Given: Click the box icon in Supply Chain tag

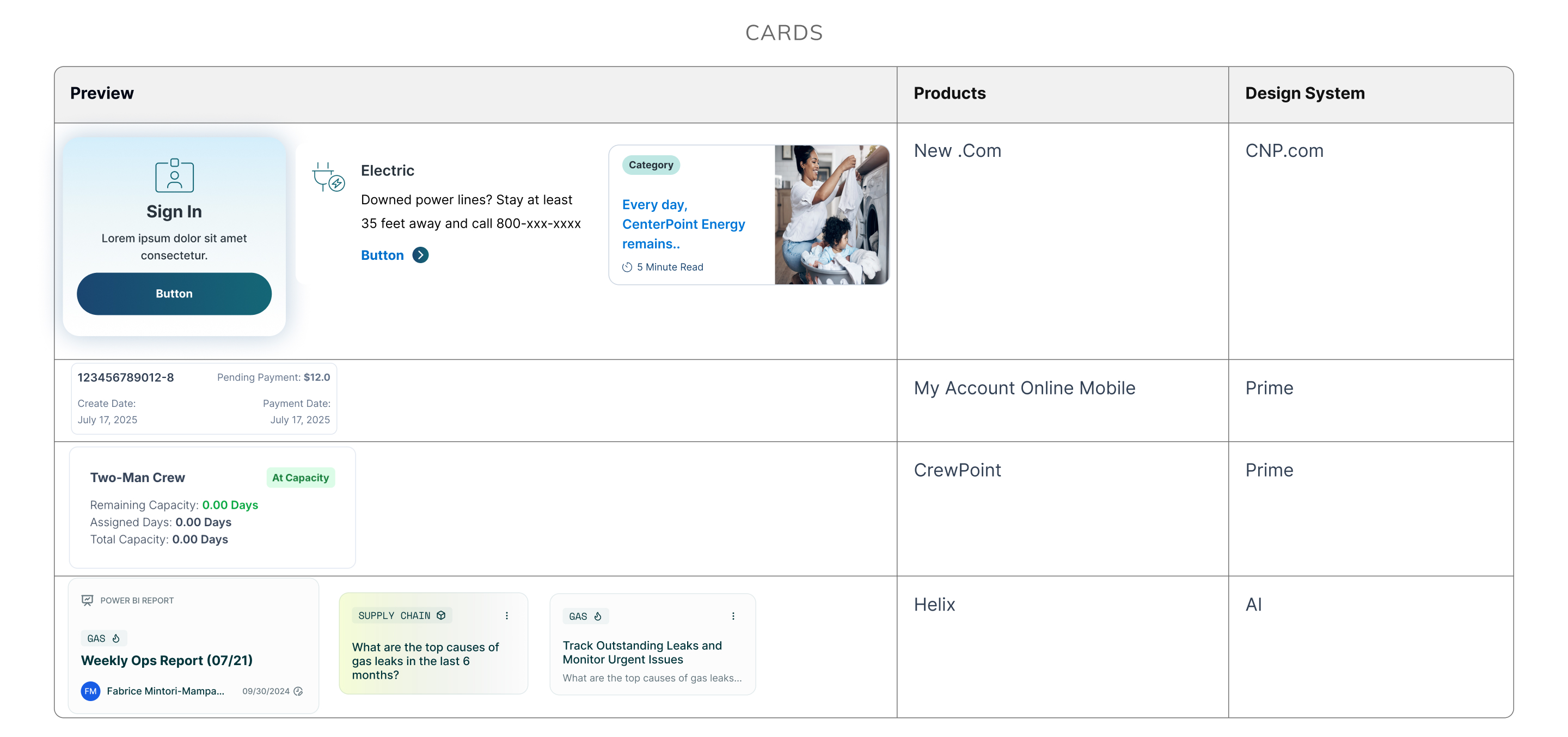Looking at the screenshot, I should point(442,615).
